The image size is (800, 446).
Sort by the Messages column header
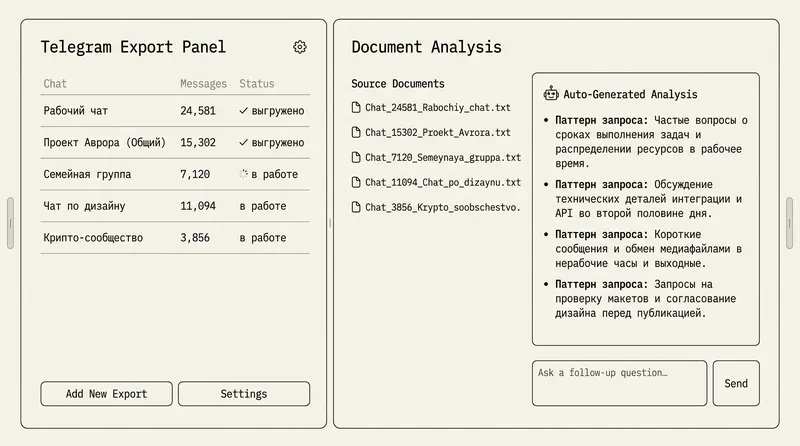pos(203,84)
